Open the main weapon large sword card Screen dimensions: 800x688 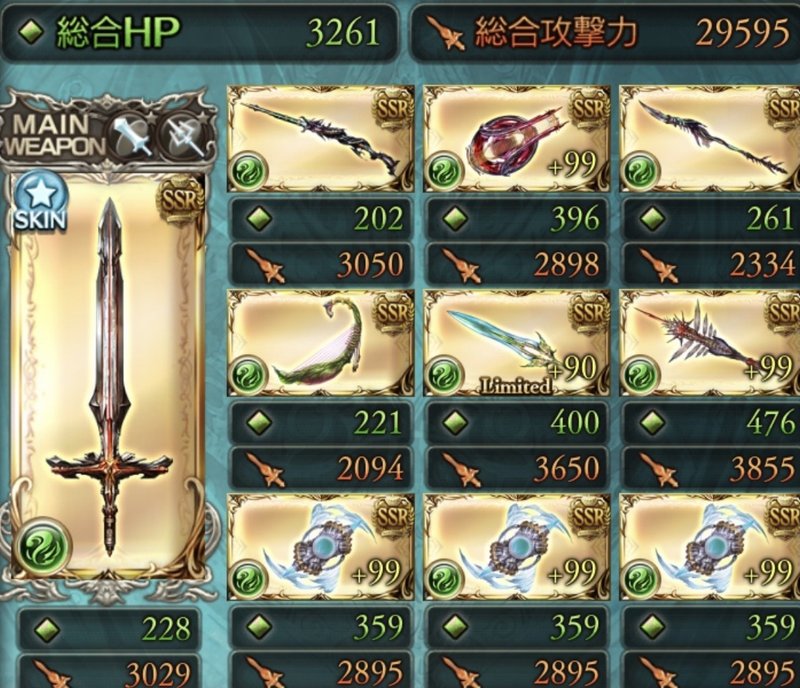pyautogui.click(x=108, y=378)
